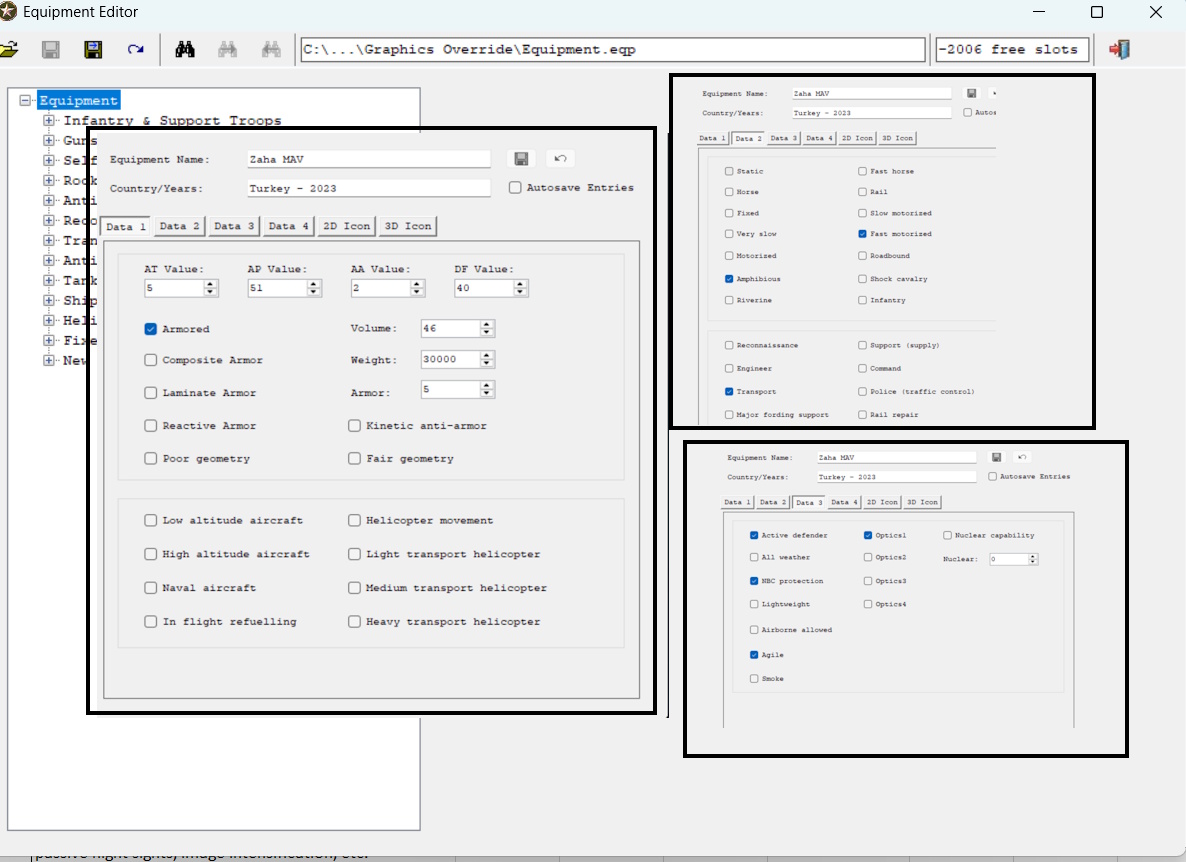Click the undo arrow beside Equipment Name in Data 1 panel
Screen dimensions: 1186x862
(560, 159)
